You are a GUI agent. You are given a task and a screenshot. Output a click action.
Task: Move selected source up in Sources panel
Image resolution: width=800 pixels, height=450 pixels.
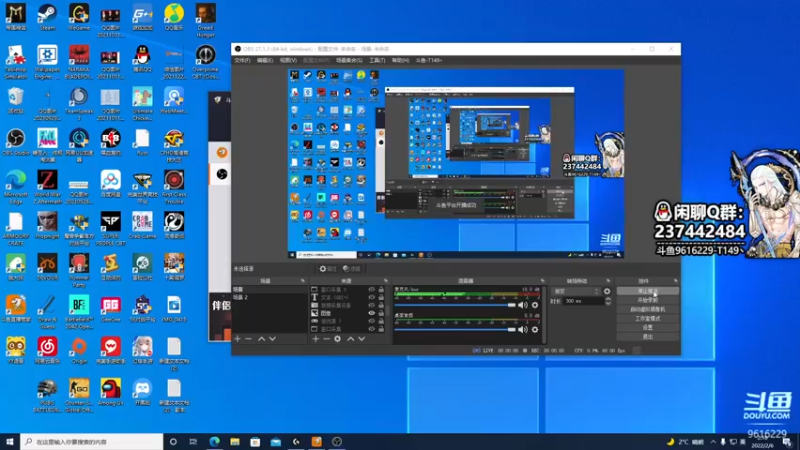(351, 339)
